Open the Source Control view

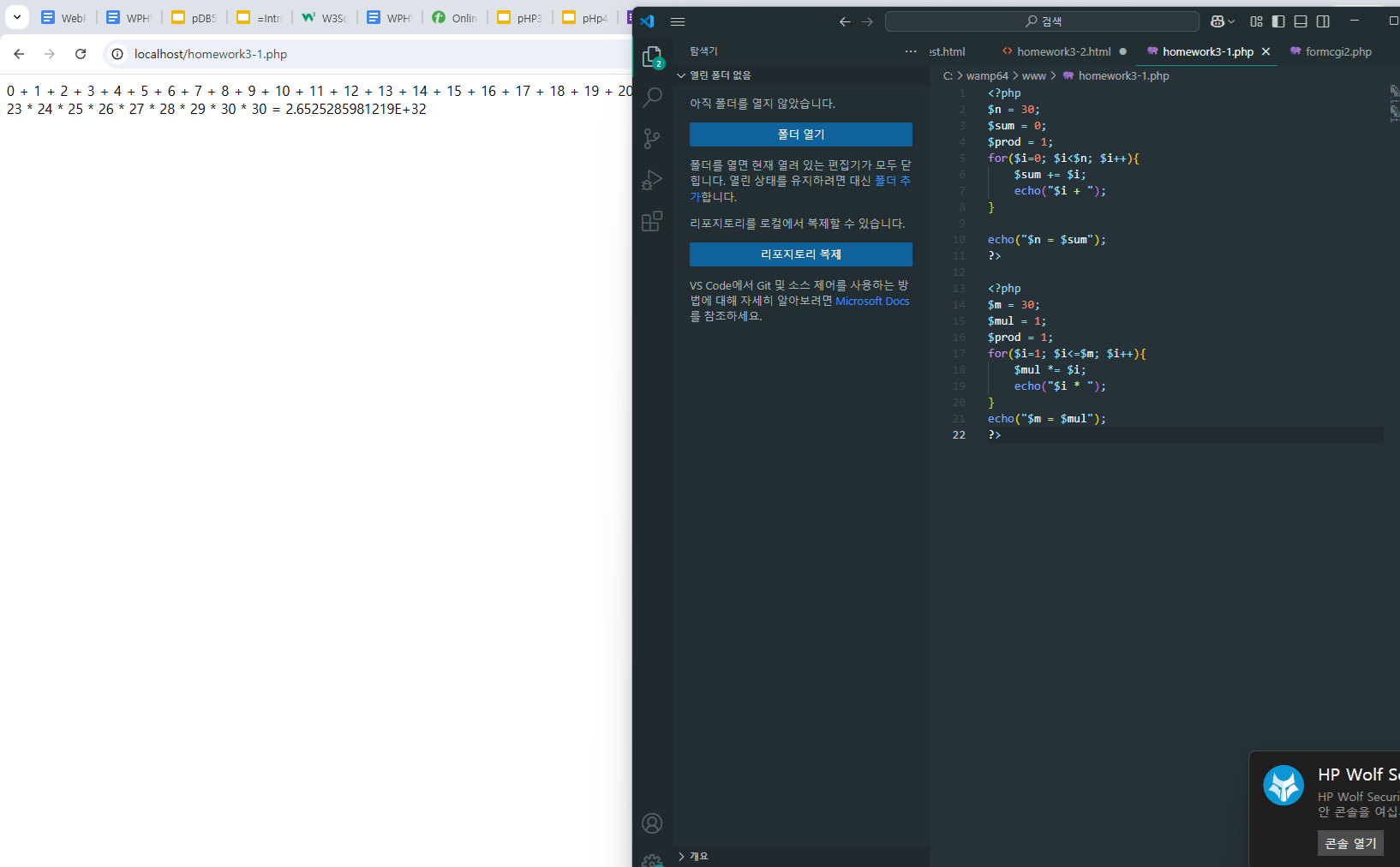tap(652, 139)
